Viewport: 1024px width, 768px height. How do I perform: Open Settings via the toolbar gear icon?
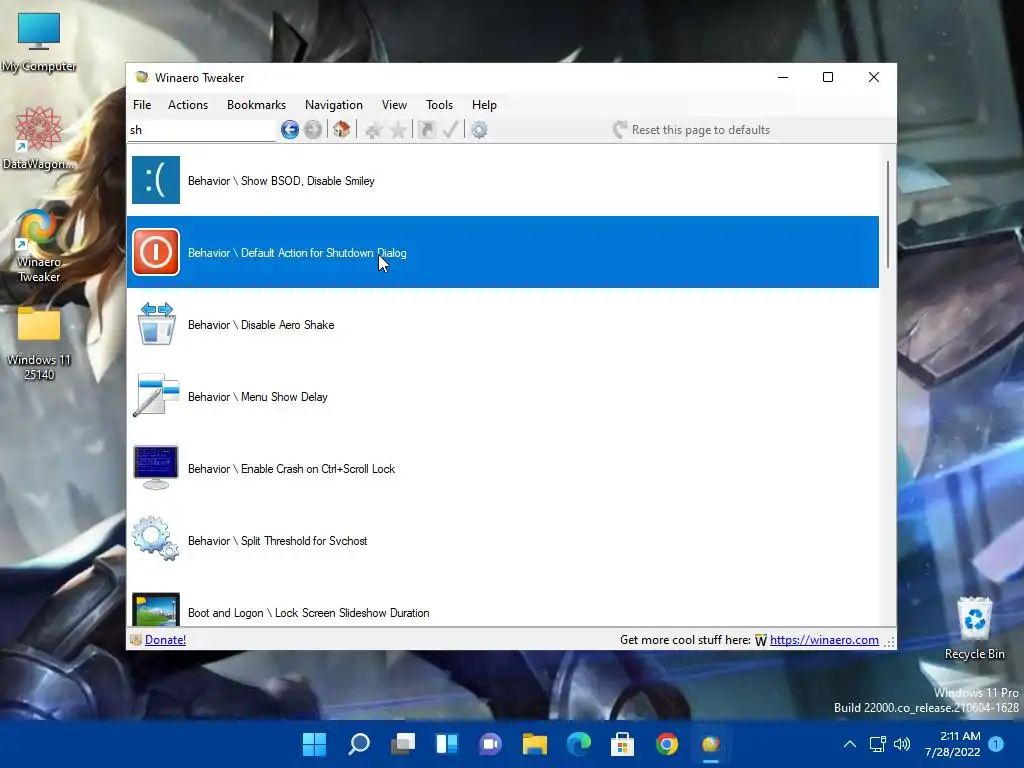coord(479,130)
